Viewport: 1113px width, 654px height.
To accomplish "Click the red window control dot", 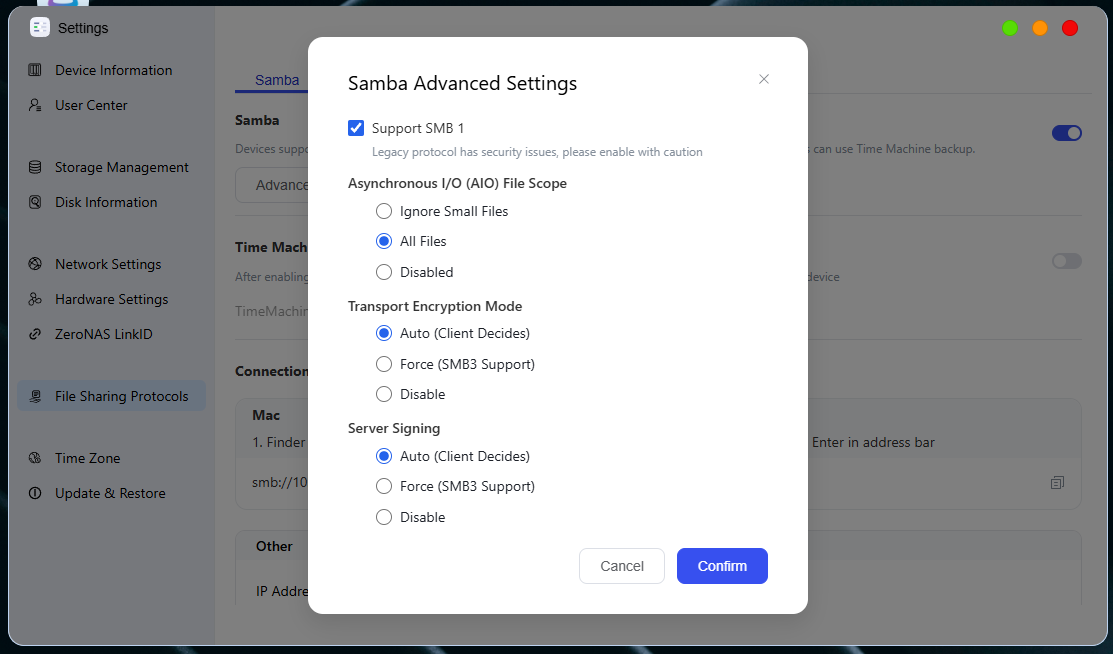I will pos(1070,28).
